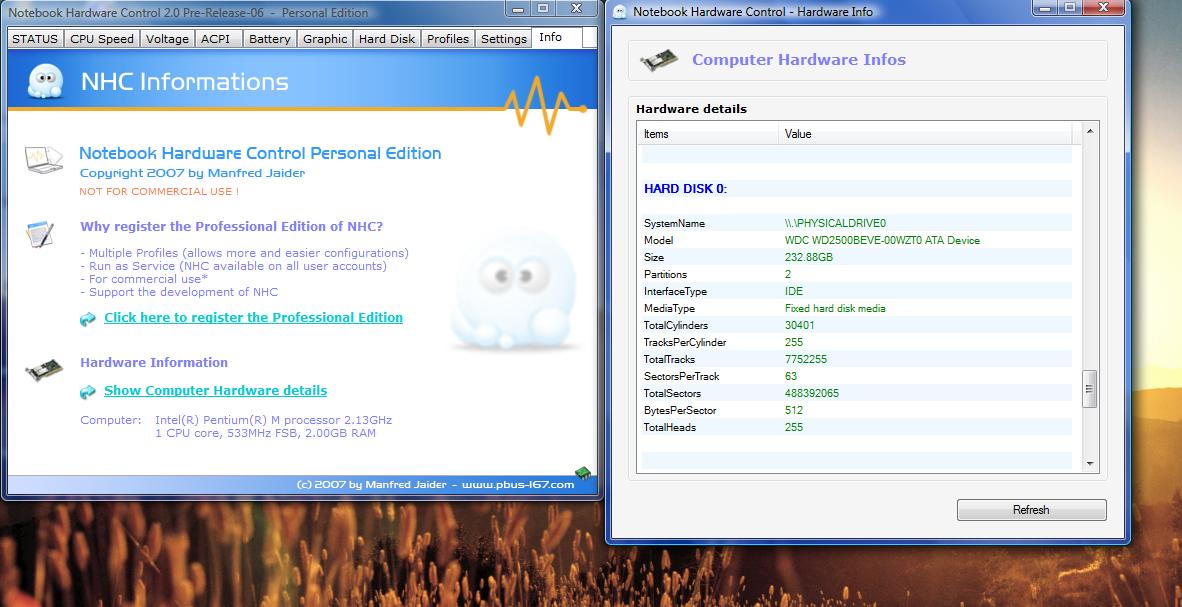Open the Voltage tab
This screenshot has height=607, width=1182.
point(167,38)
